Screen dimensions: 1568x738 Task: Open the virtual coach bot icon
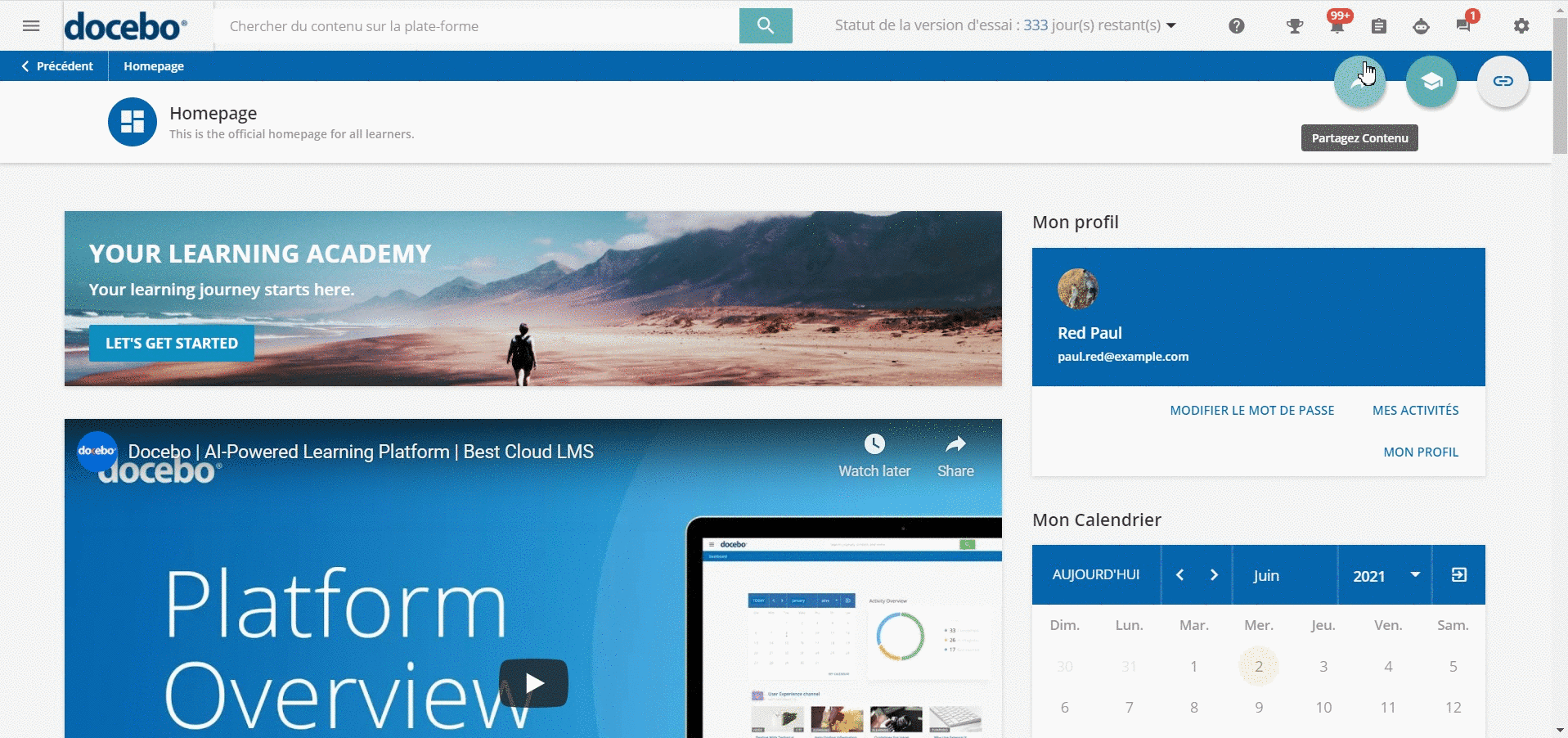pos(1422,26)
